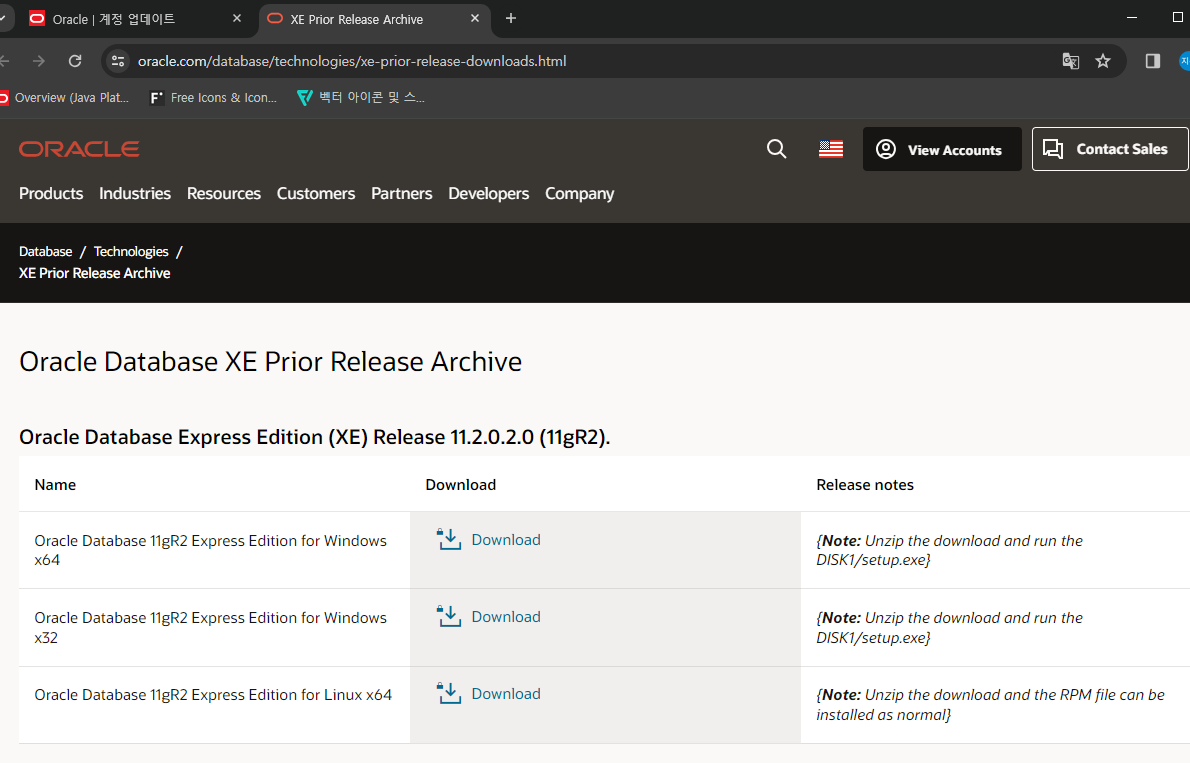Viewport: 1190px width, 763px height.
Task: Click the View Accounts button
Action: pyautogui.click(x=942, y=149)
